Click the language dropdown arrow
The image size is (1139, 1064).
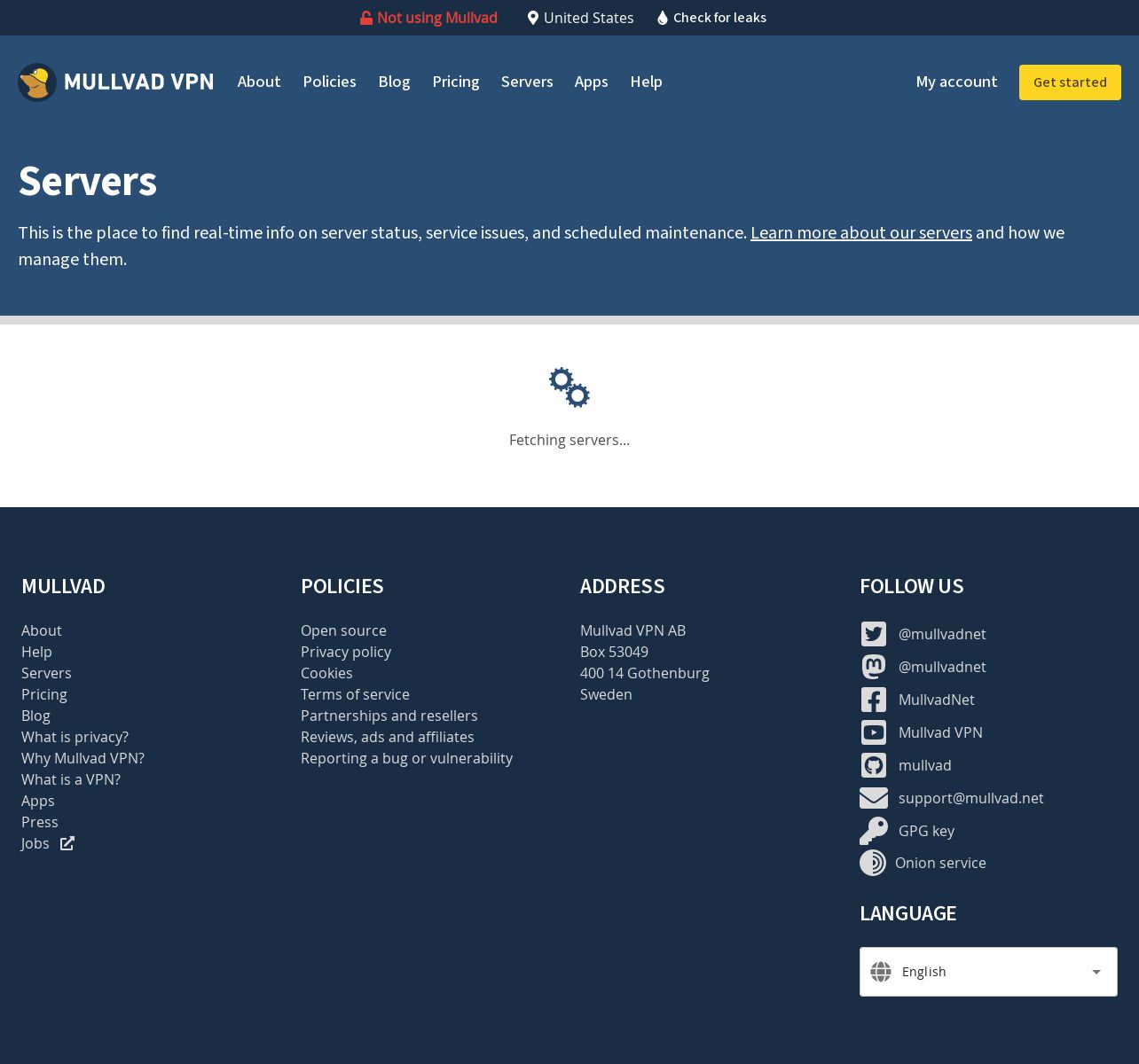(x=1096, y=972)
